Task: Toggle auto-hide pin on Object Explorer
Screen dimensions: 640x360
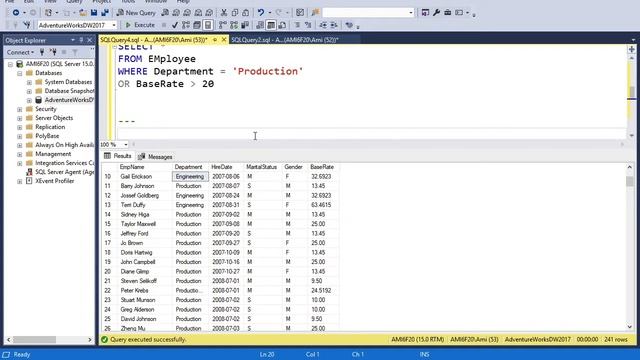Action: coord(81,40)
